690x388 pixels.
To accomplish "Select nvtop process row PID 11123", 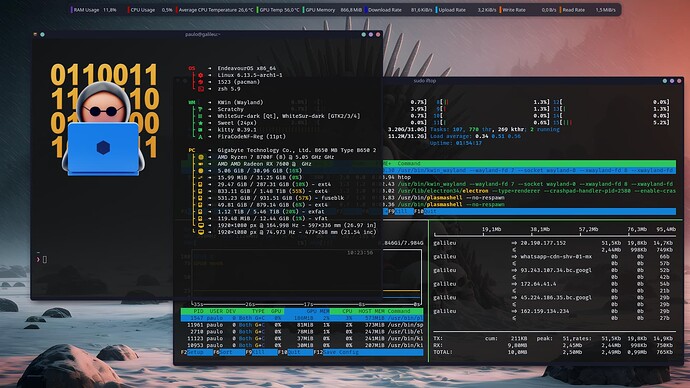I will point(302,338).
